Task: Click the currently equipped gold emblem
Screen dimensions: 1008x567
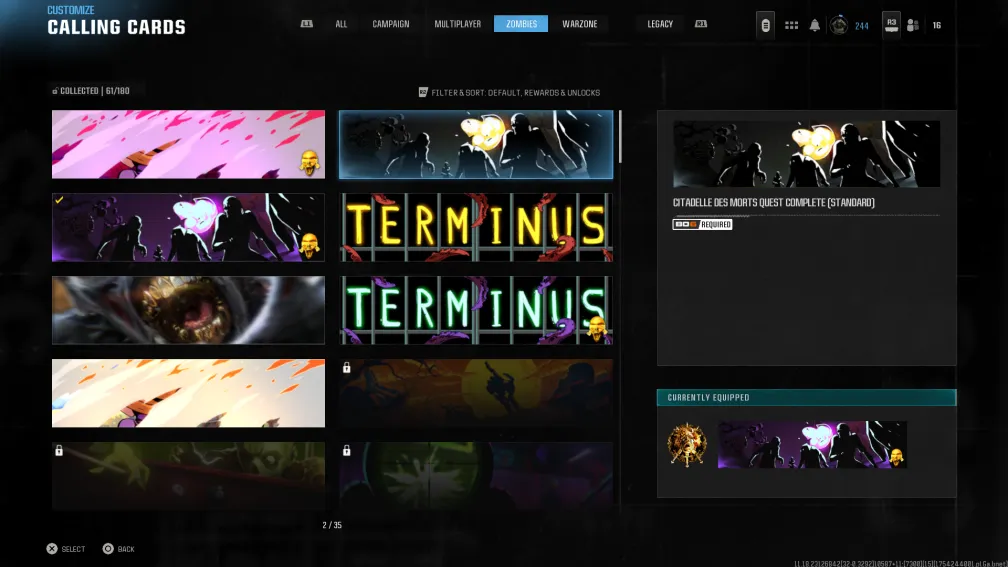Action: [x=687, y=444]
